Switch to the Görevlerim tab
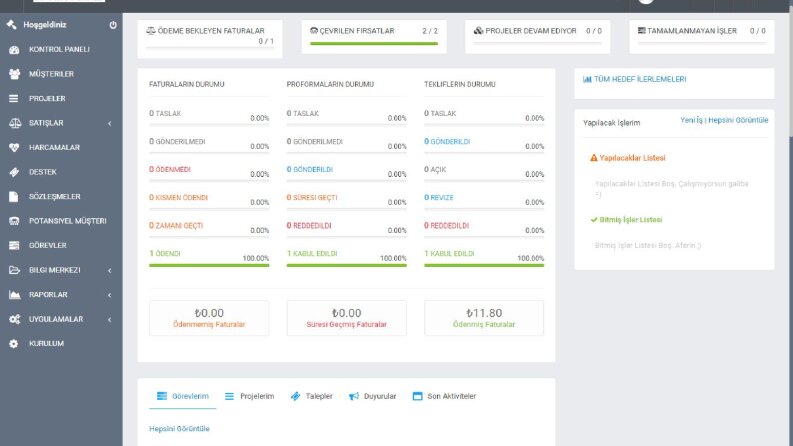Viewport: 793px width, 446px height. 183,396
